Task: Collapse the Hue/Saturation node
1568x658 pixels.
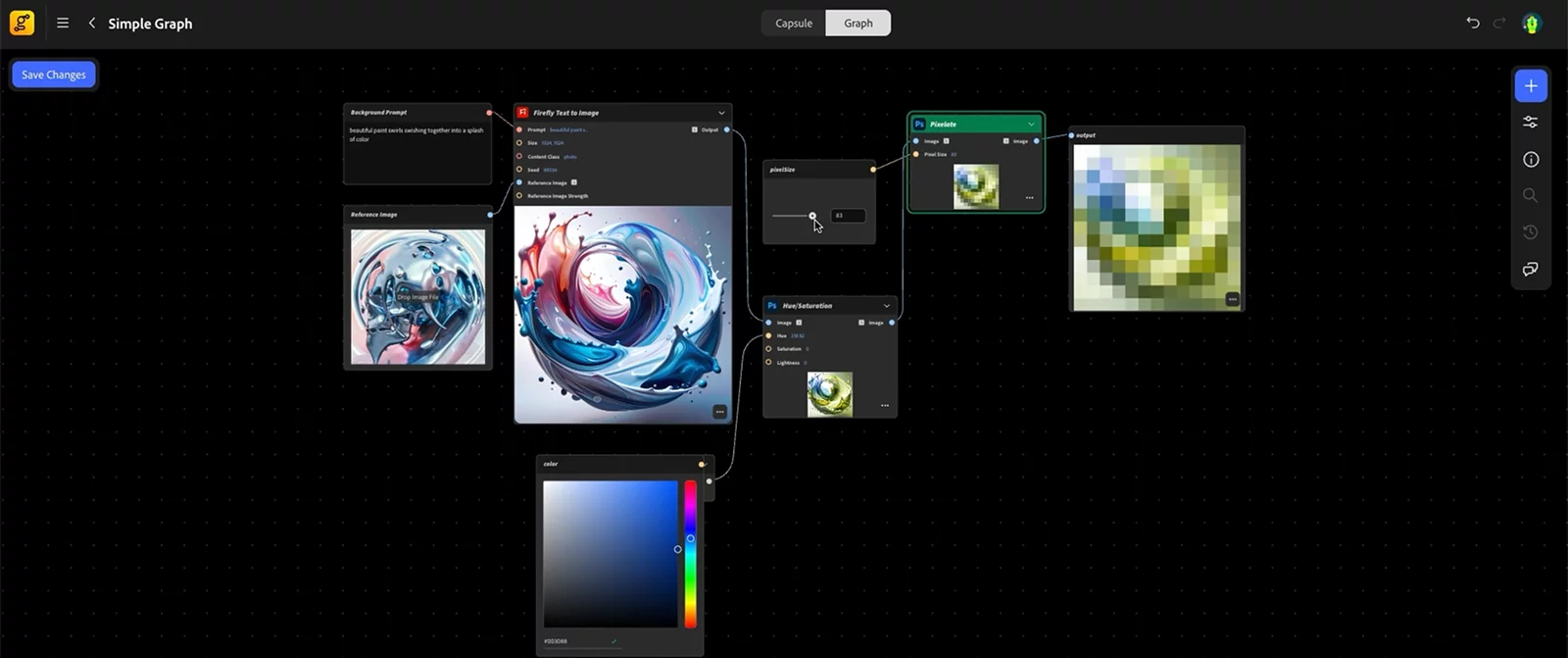Action: coord(887,306)
